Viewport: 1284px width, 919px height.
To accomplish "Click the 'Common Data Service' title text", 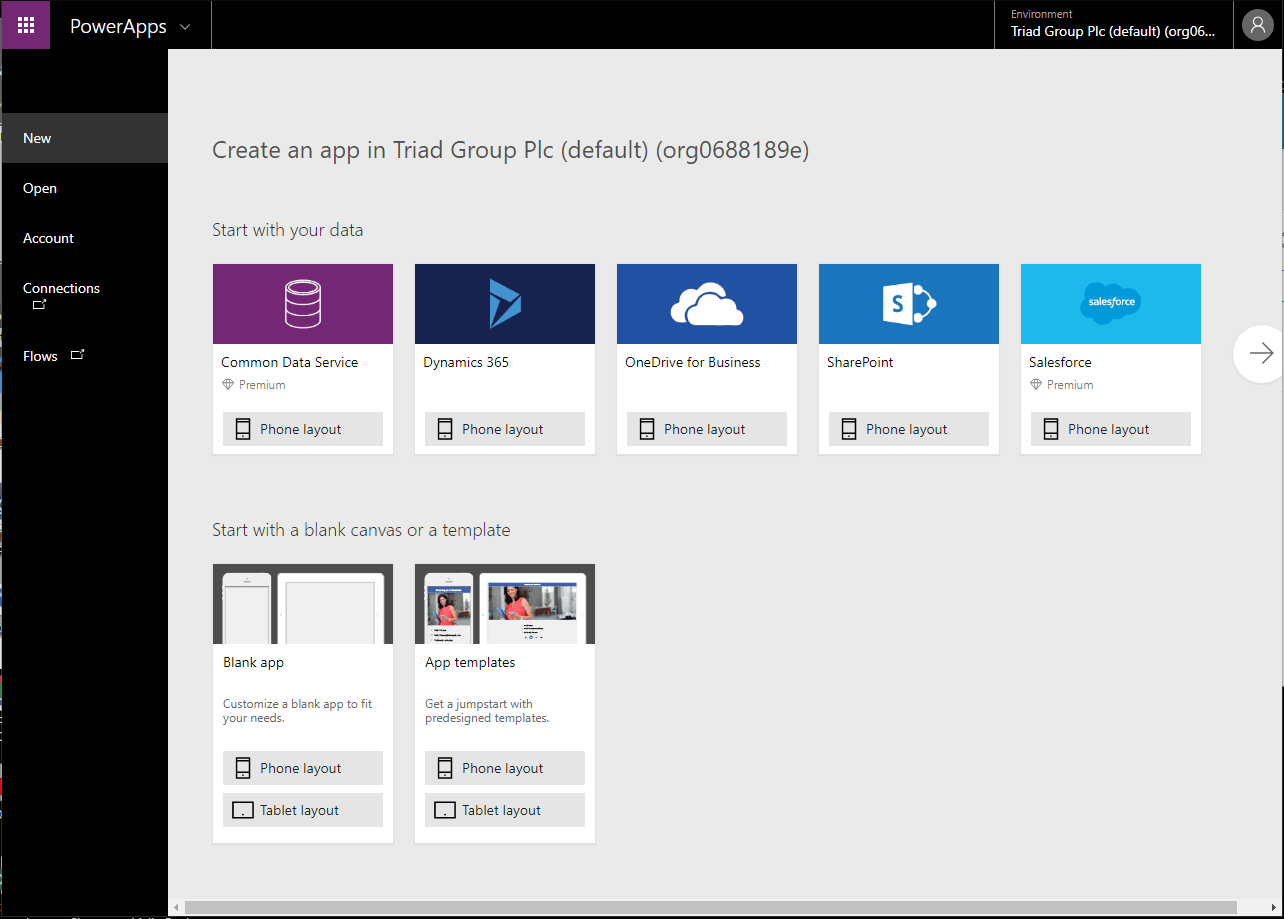I will point(289,362).
